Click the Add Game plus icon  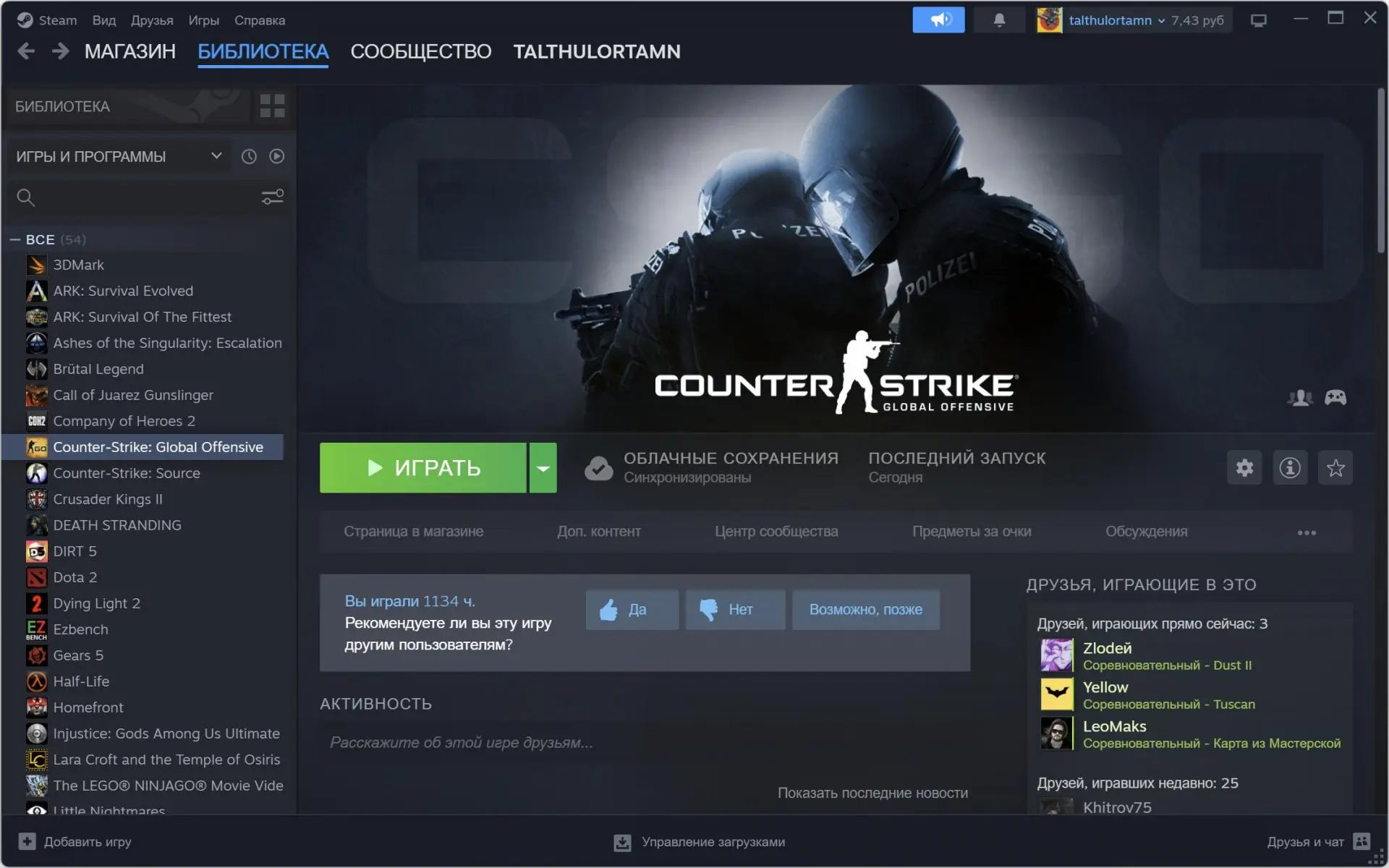coord(27,841)
